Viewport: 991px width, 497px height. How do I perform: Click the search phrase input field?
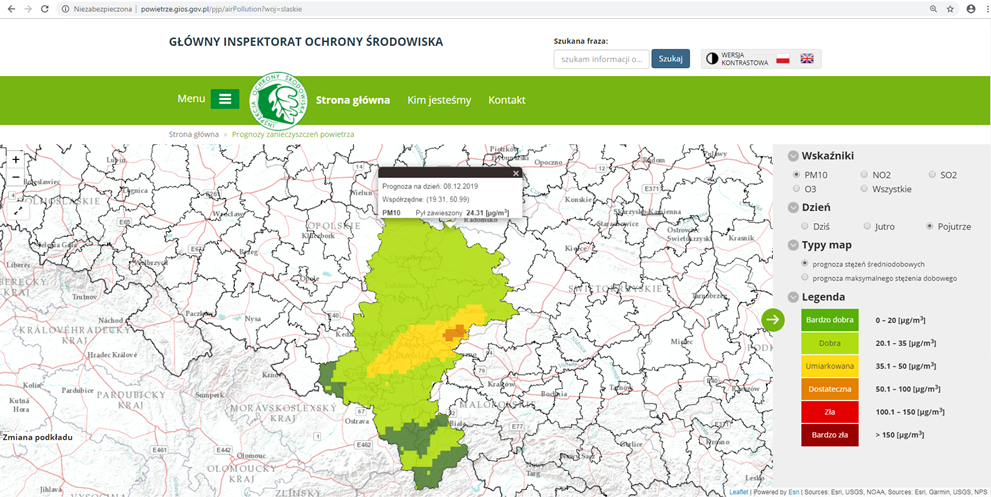point(600,59)
